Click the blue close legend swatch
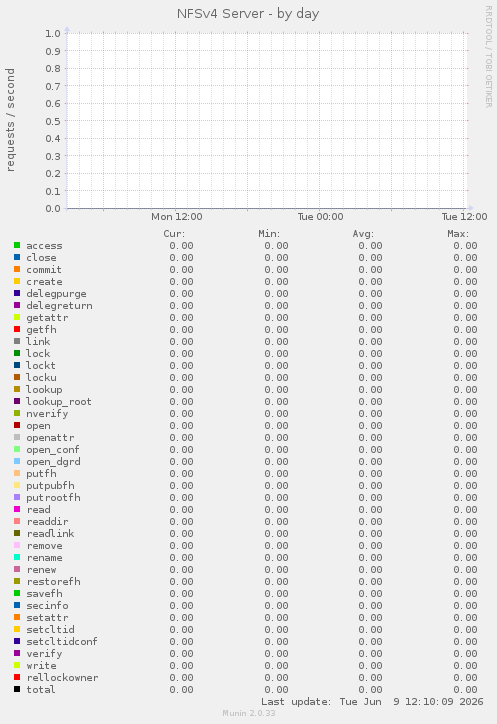 [17, 257]
